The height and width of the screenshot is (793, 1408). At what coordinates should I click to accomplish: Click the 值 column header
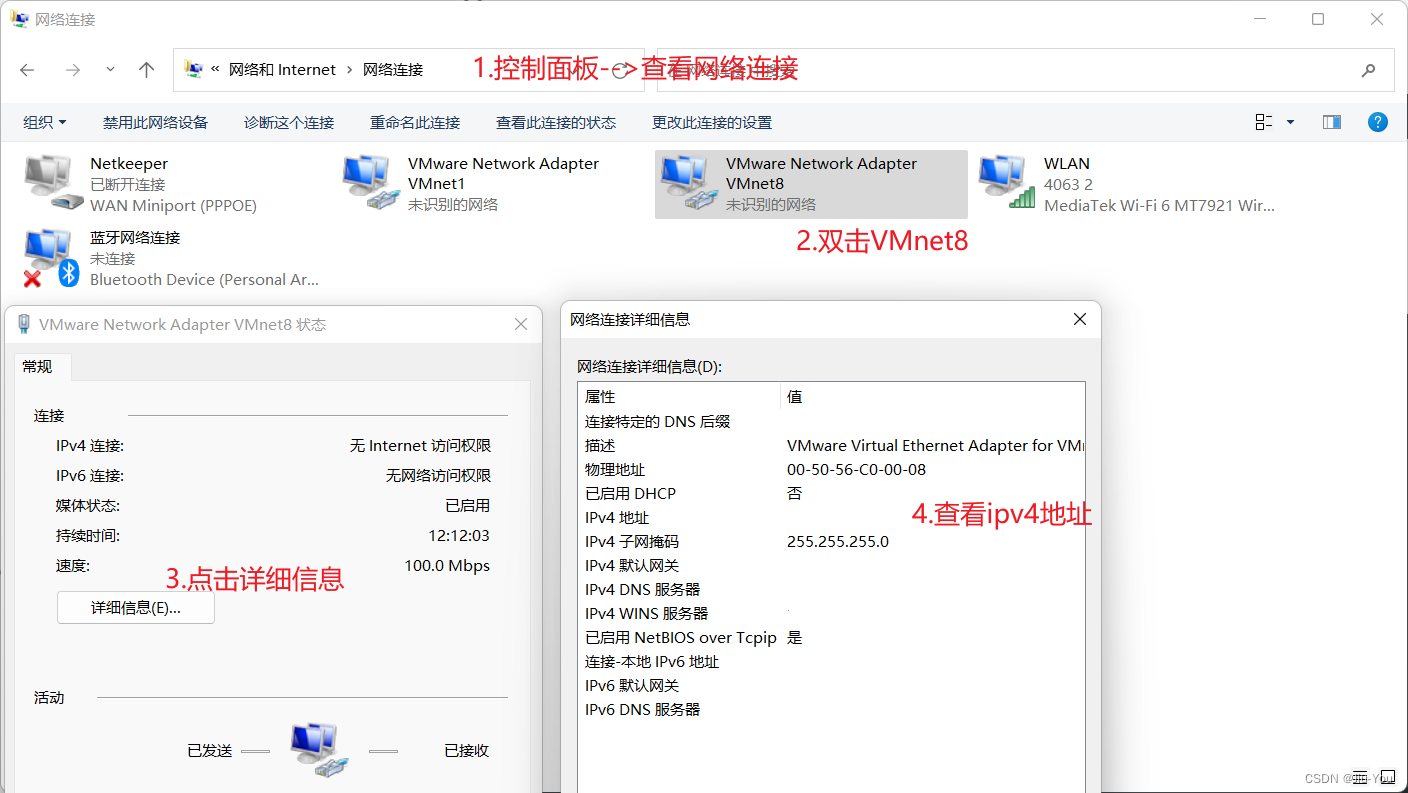click(932, 397)
